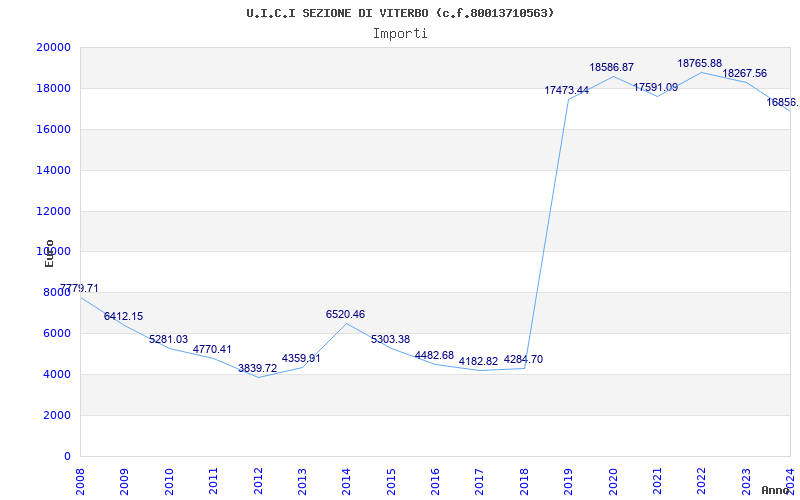This screenshot has width=800, height=500.
Task: Click the y-axis value 6000
Action: click(56, 333)
